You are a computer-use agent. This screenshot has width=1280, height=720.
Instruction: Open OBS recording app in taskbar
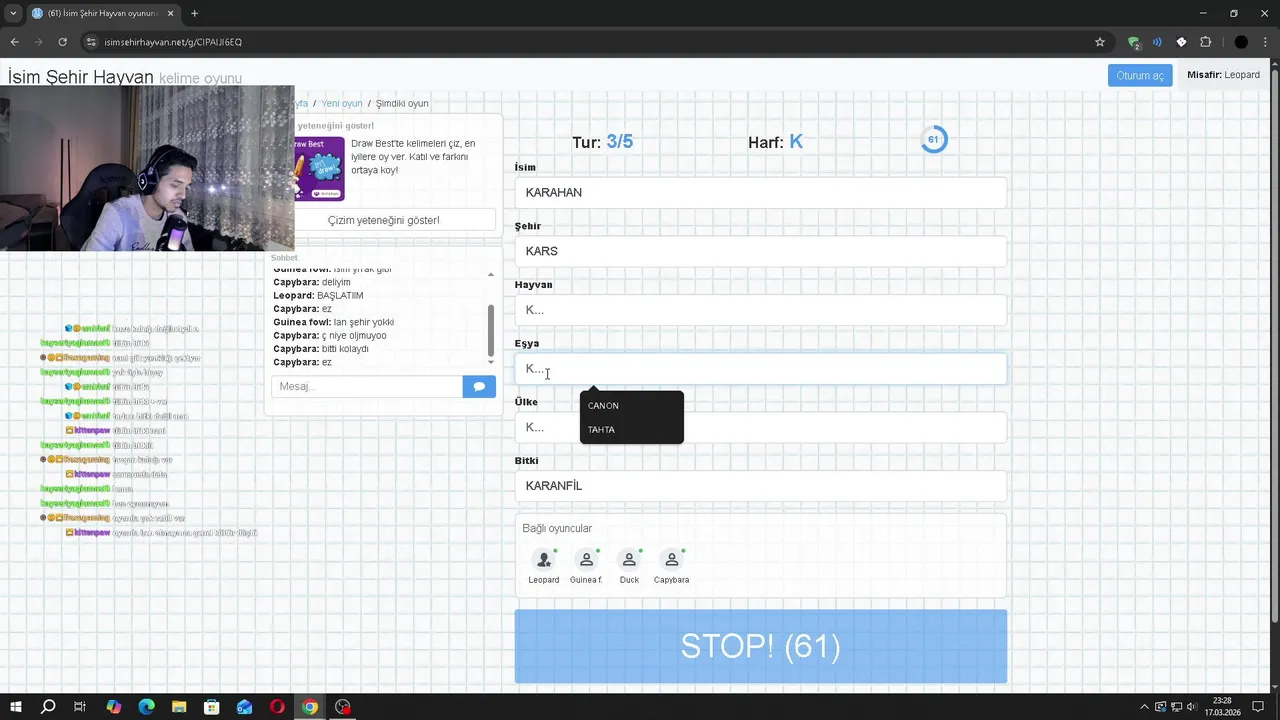click(343, 707)
